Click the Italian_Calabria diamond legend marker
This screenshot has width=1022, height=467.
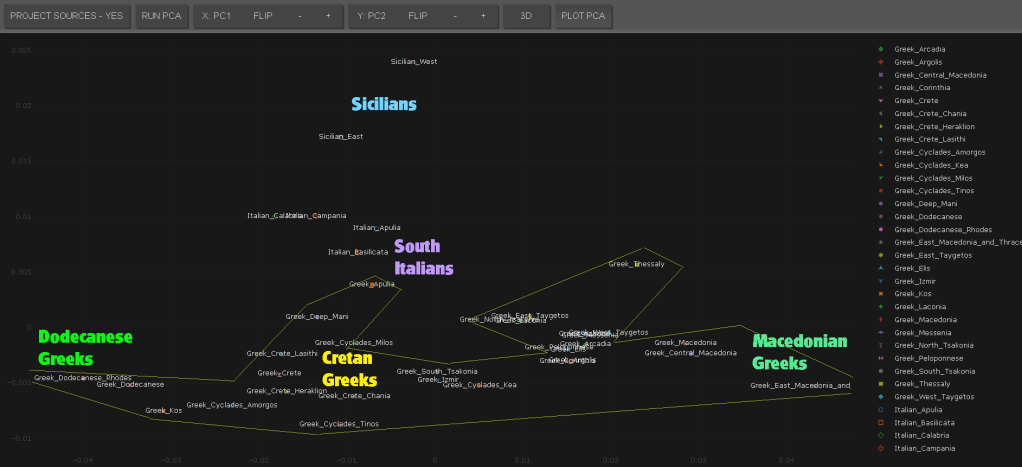880,436
